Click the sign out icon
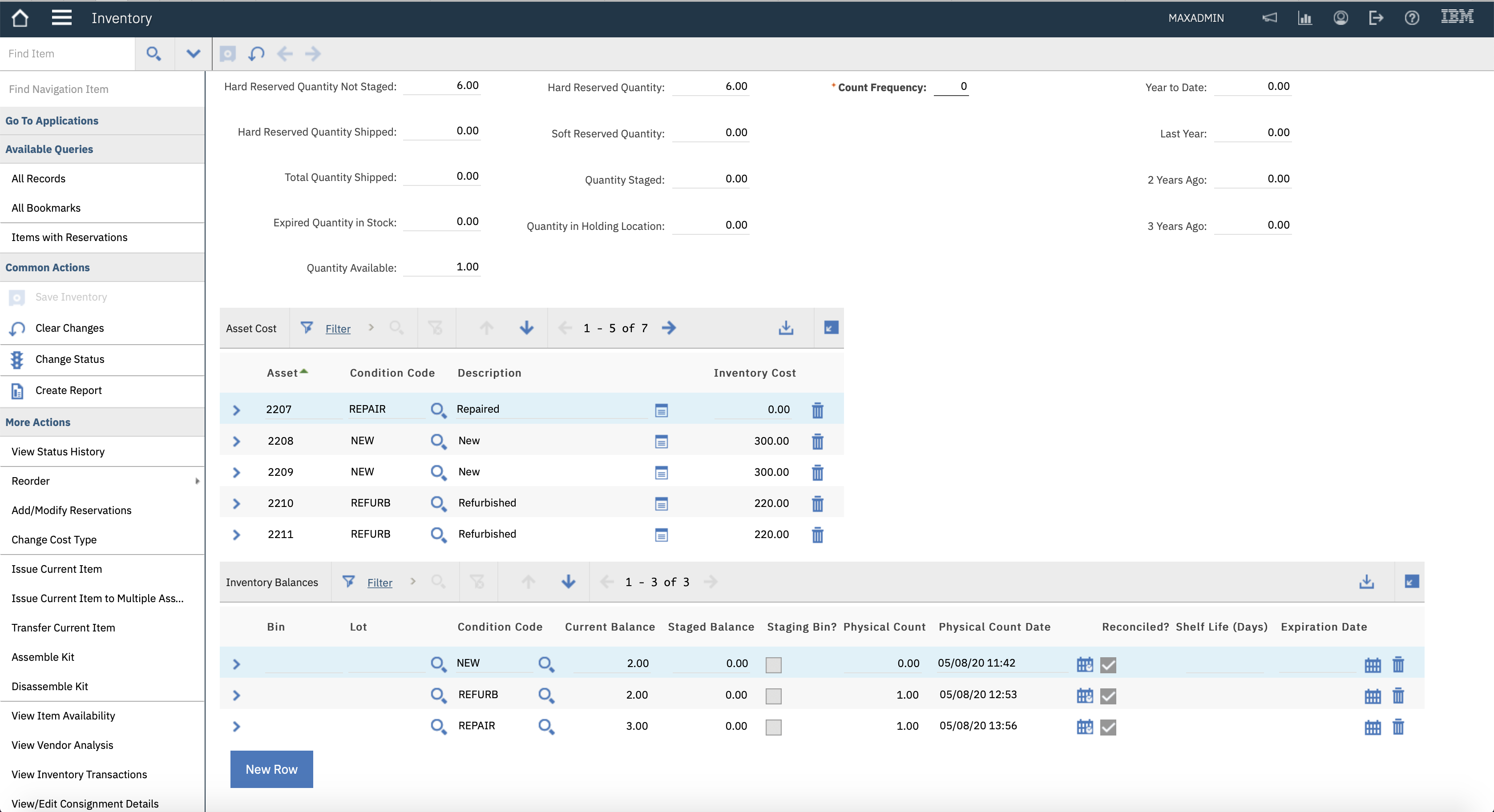This screenshot has width=1494, height=812. (1376, 18)
